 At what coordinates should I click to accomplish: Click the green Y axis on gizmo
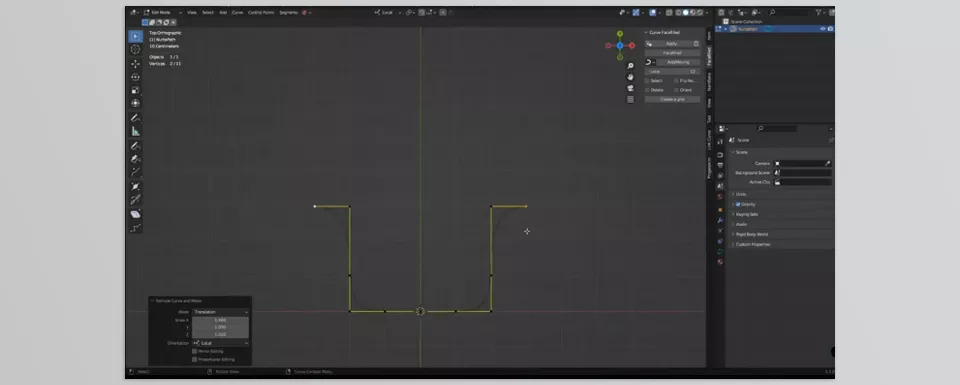620,34
